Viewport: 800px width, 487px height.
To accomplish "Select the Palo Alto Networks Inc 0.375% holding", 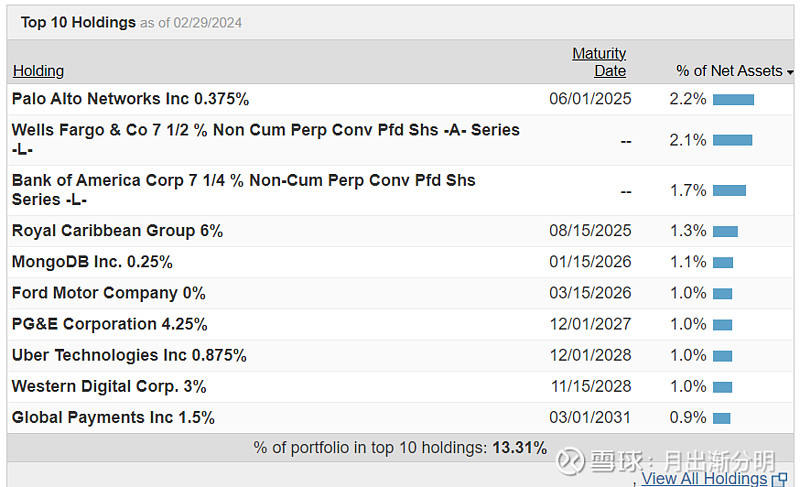I will click(130, 99).
